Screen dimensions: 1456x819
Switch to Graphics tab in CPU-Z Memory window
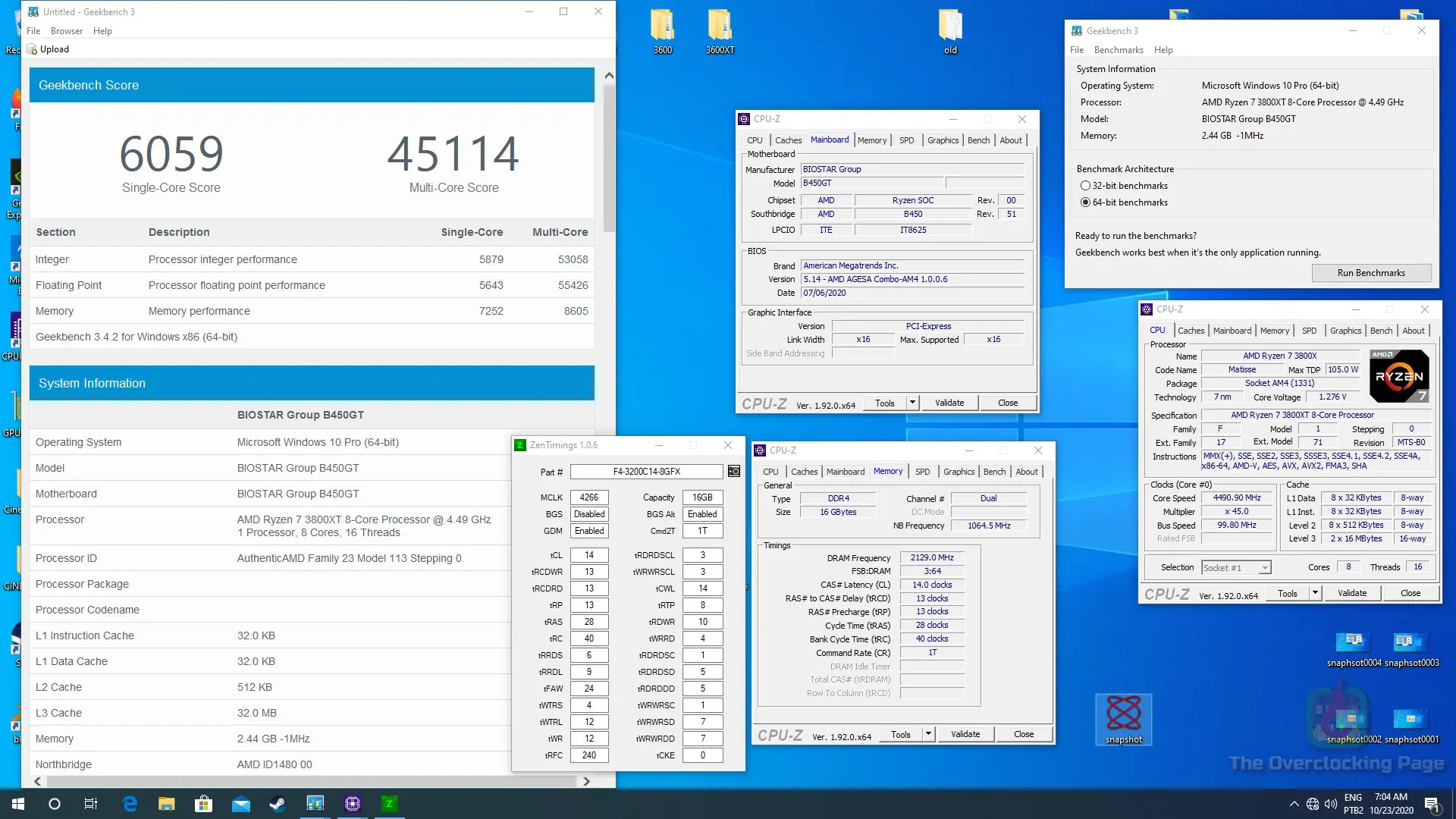[959, 472]
